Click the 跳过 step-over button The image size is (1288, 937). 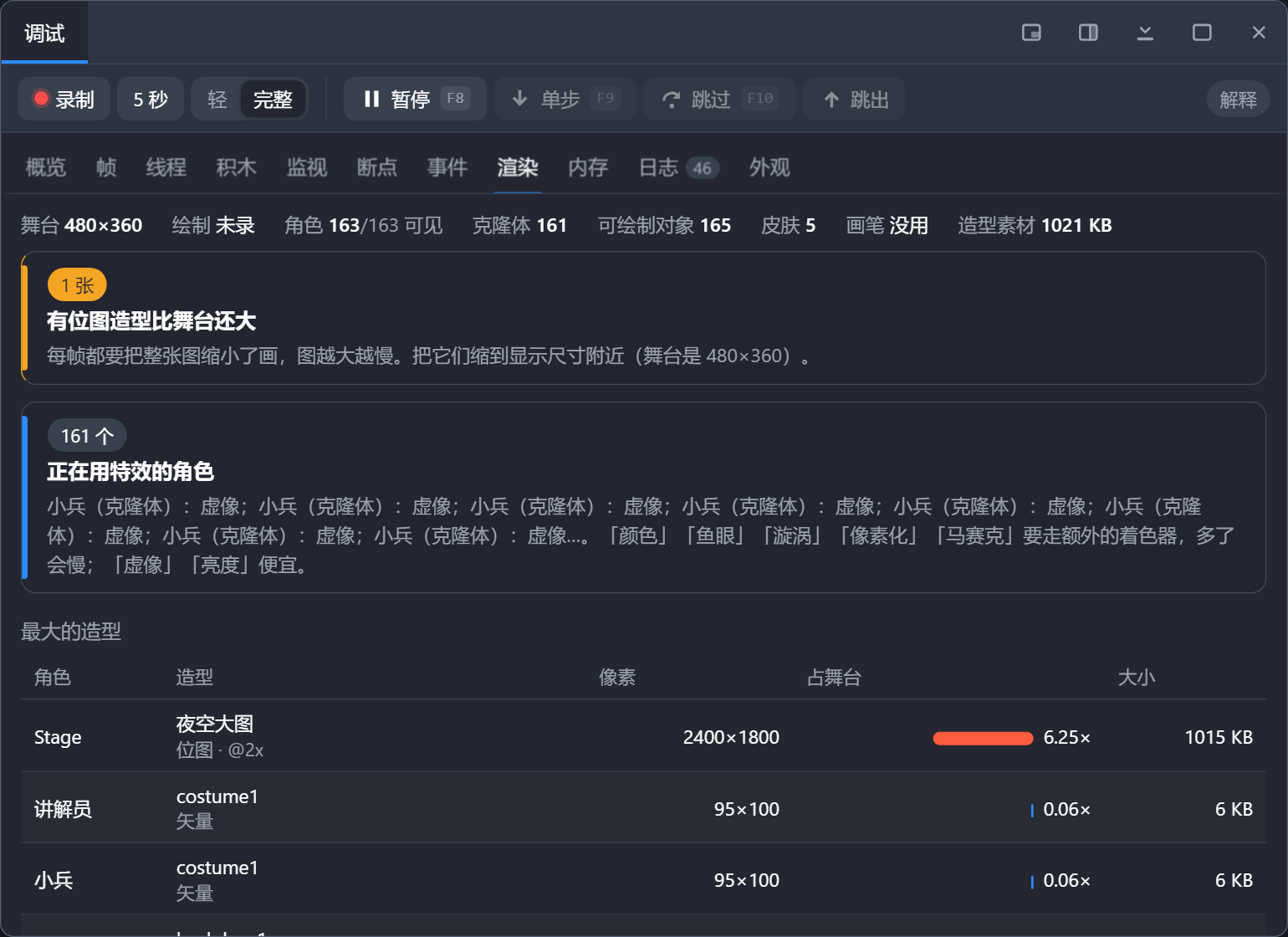(719, 100)
